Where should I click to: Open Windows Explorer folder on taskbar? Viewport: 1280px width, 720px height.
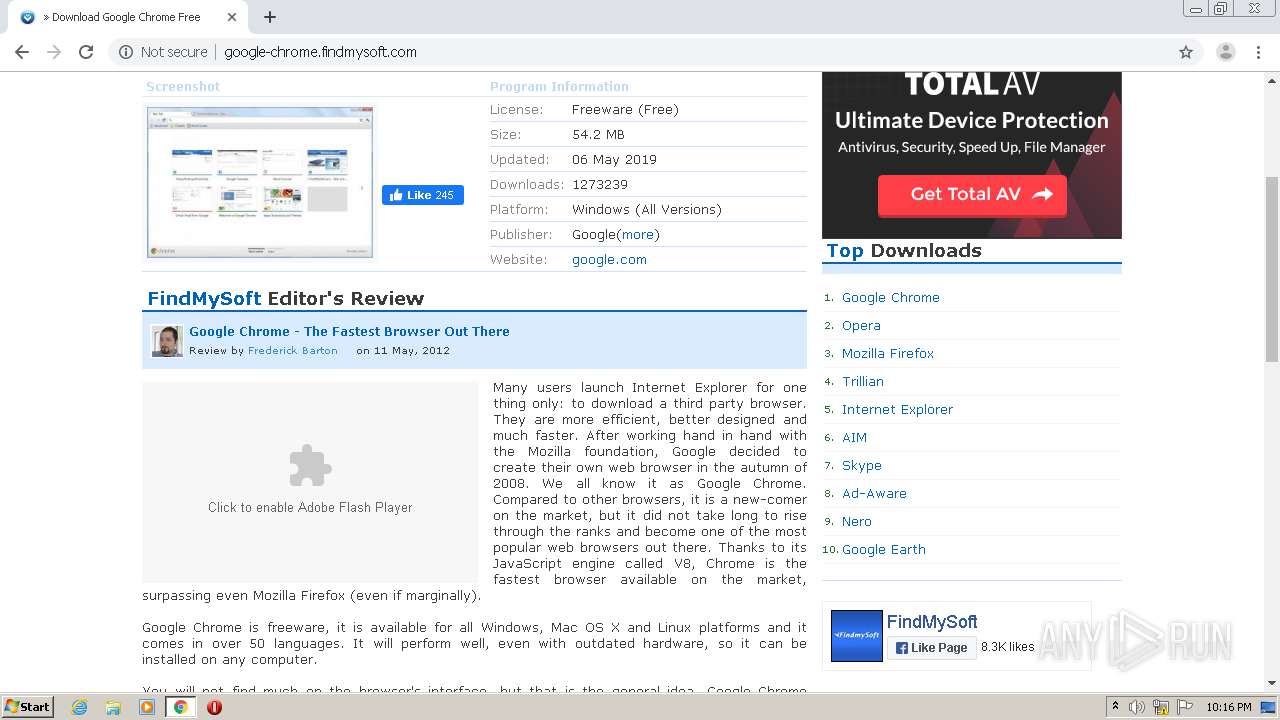click(x=113, y=707)
